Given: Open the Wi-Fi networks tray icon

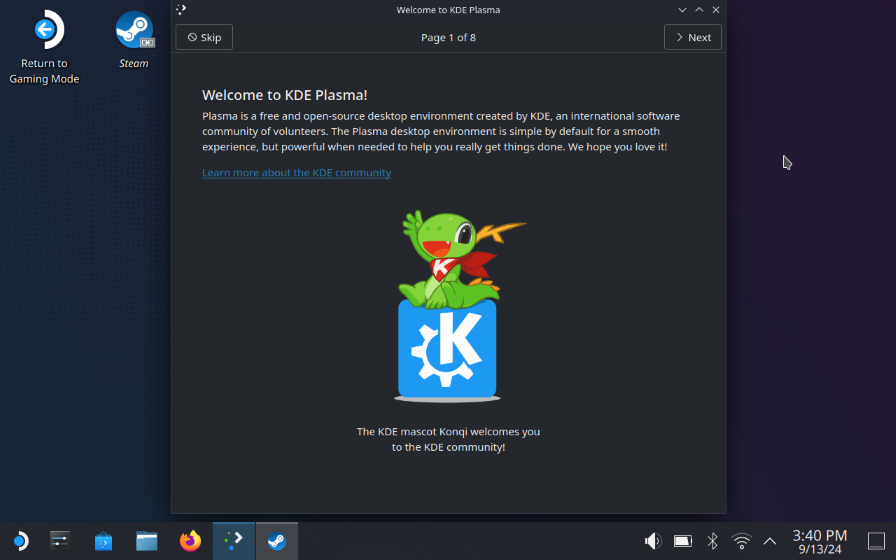Looking at the screenshot, I should coord(741,541).
